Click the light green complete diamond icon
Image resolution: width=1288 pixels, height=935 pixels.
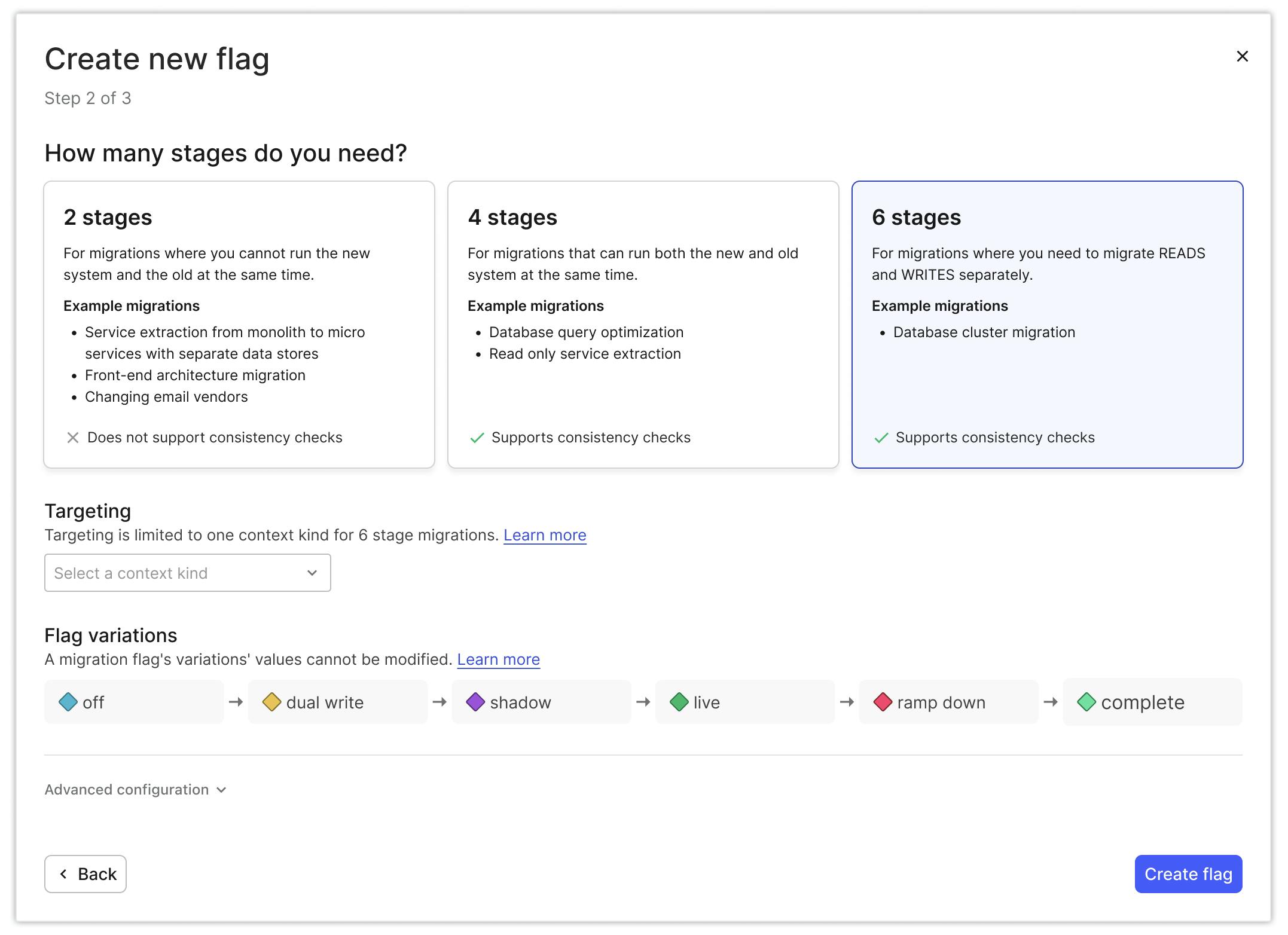[x=1086, y=702]
